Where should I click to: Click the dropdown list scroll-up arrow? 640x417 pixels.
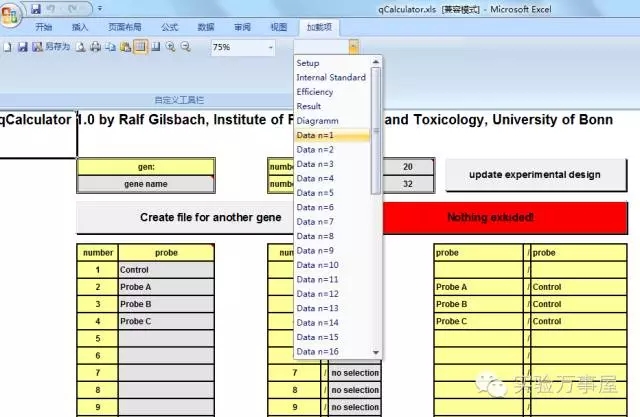tap(376, 62)
